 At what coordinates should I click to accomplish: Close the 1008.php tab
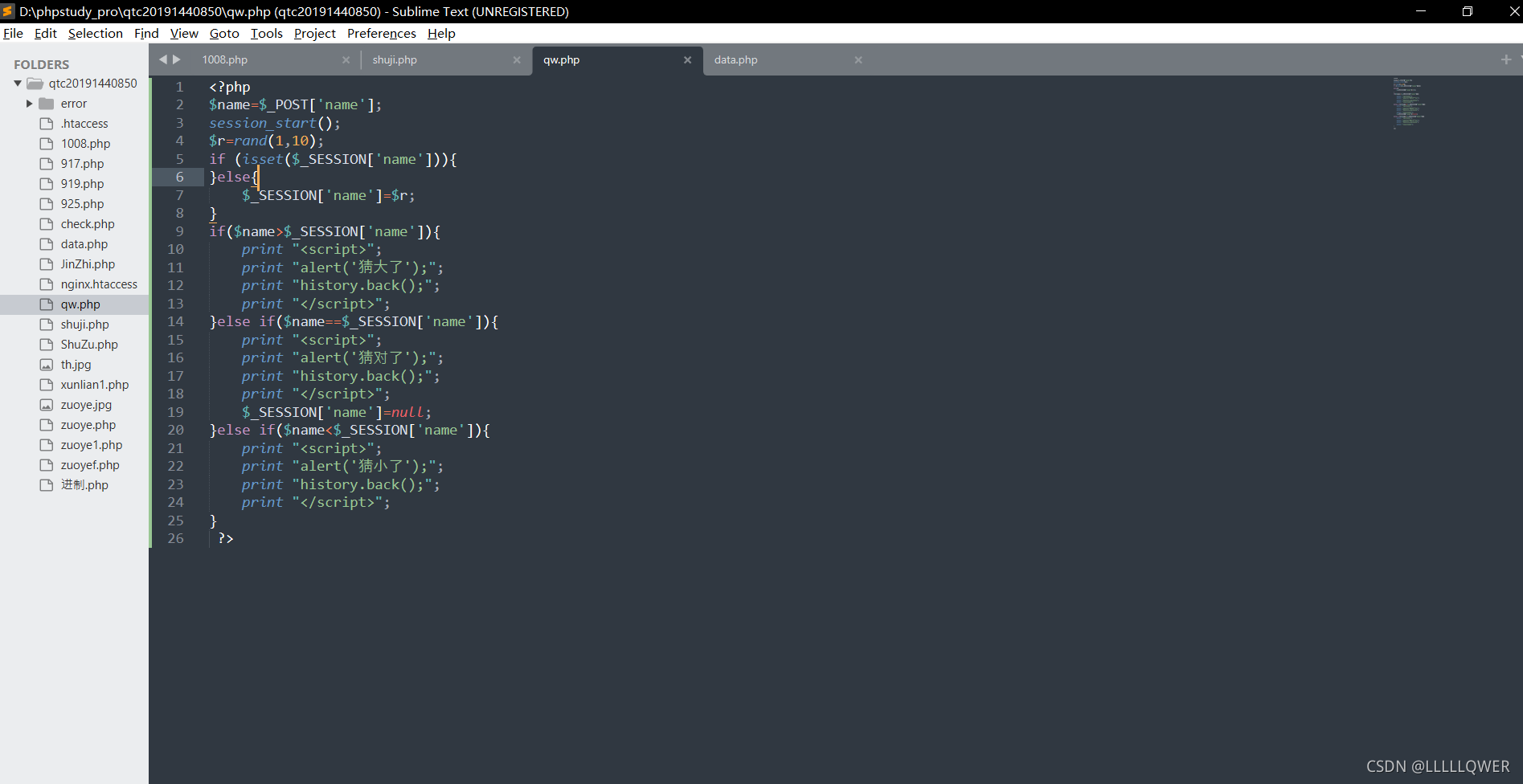point(346,60)
